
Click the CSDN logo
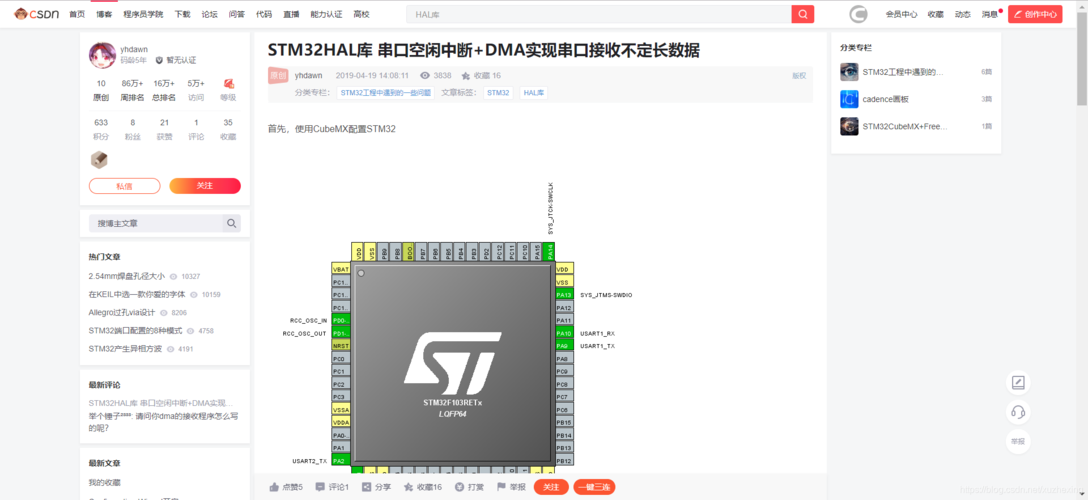(x=37, y=14)
